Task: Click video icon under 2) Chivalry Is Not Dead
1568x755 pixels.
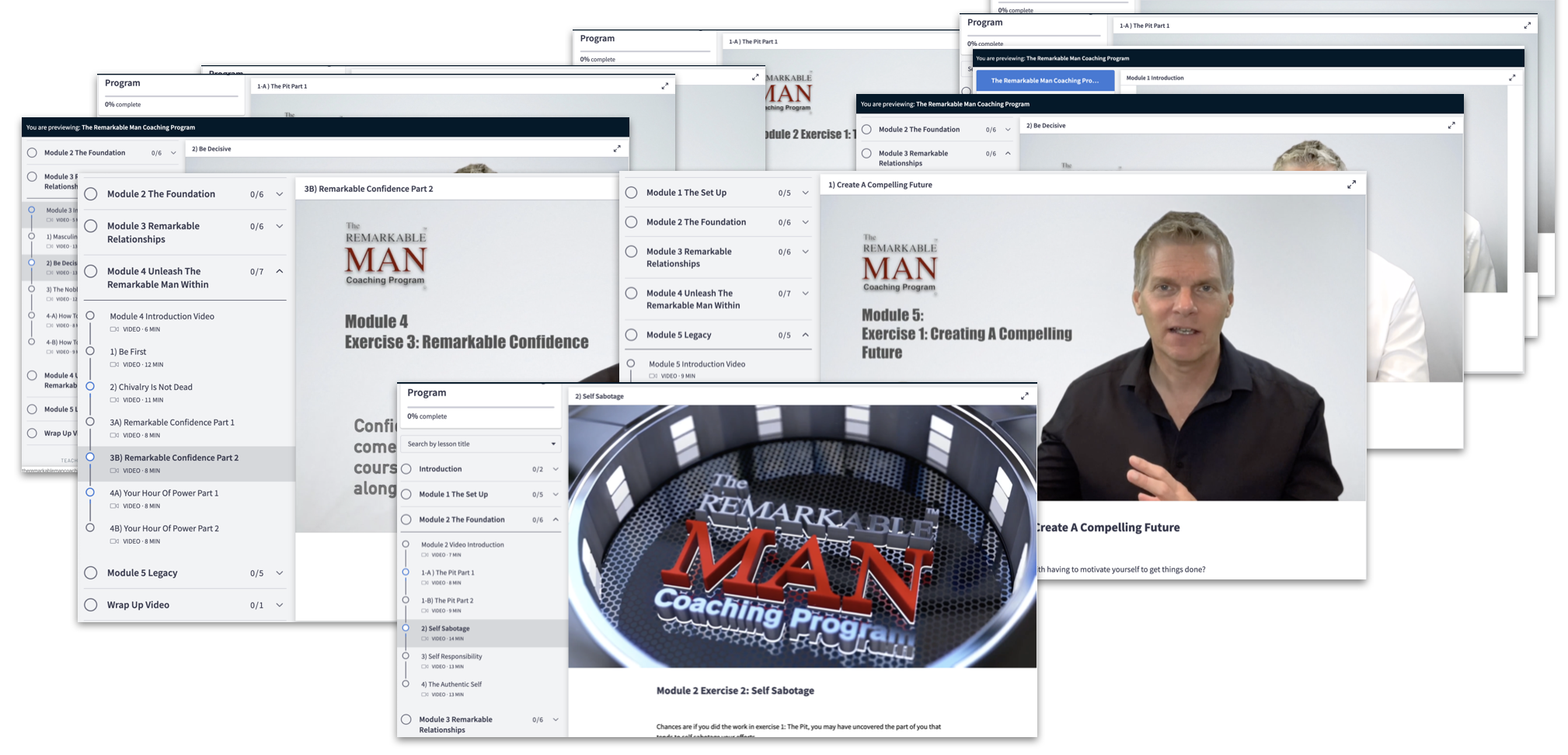Action: click(114, 400)
